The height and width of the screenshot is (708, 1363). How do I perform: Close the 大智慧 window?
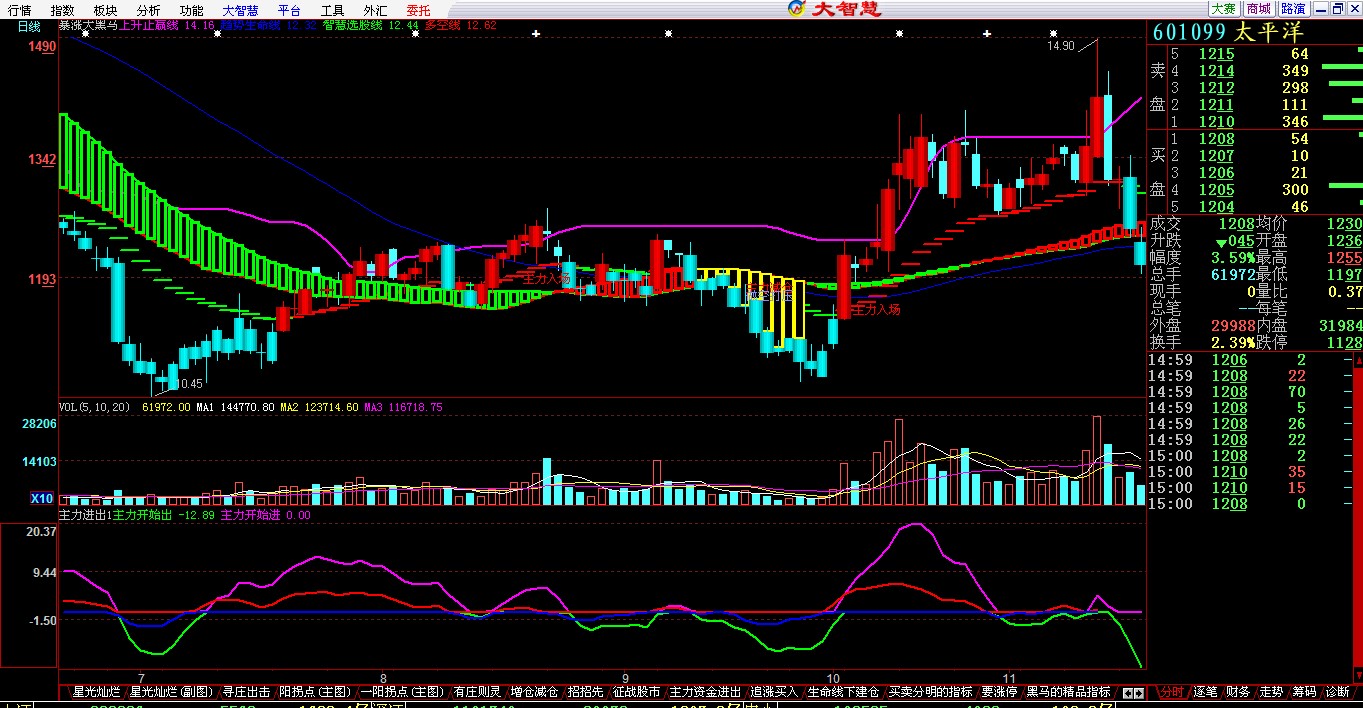coord(1354,8)
